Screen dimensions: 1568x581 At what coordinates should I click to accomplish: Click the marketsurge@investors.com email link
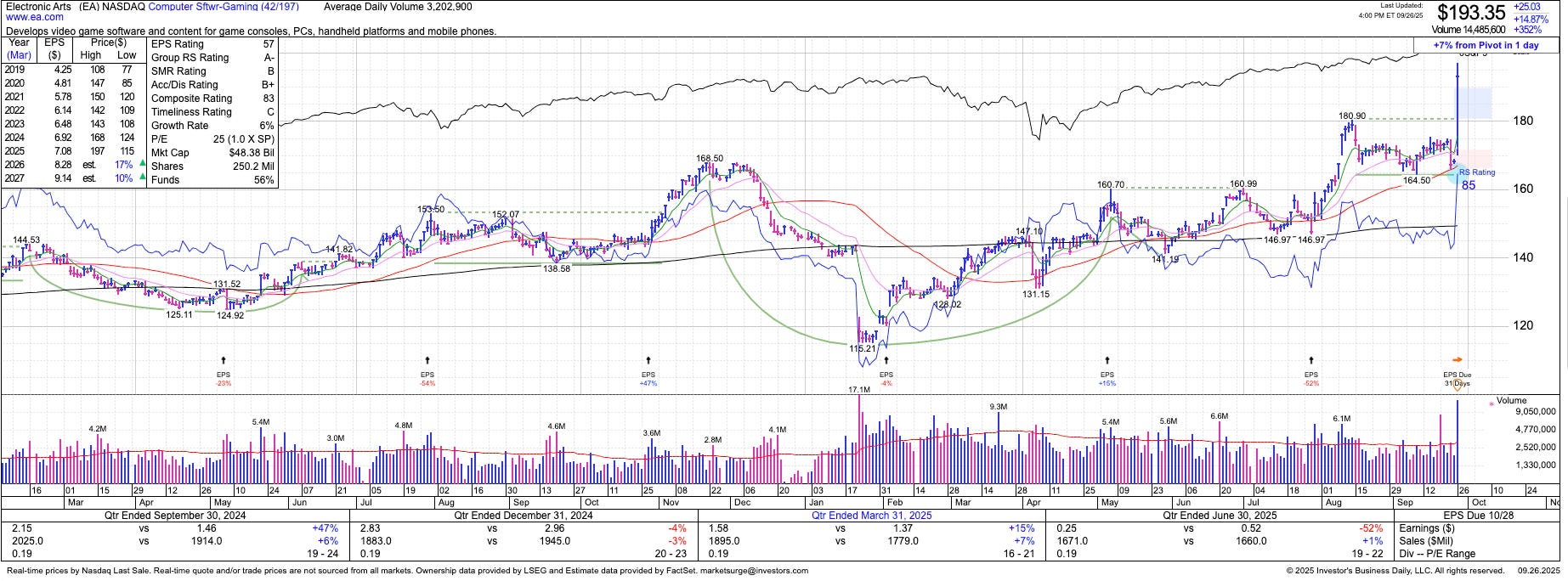coord(756,571)
